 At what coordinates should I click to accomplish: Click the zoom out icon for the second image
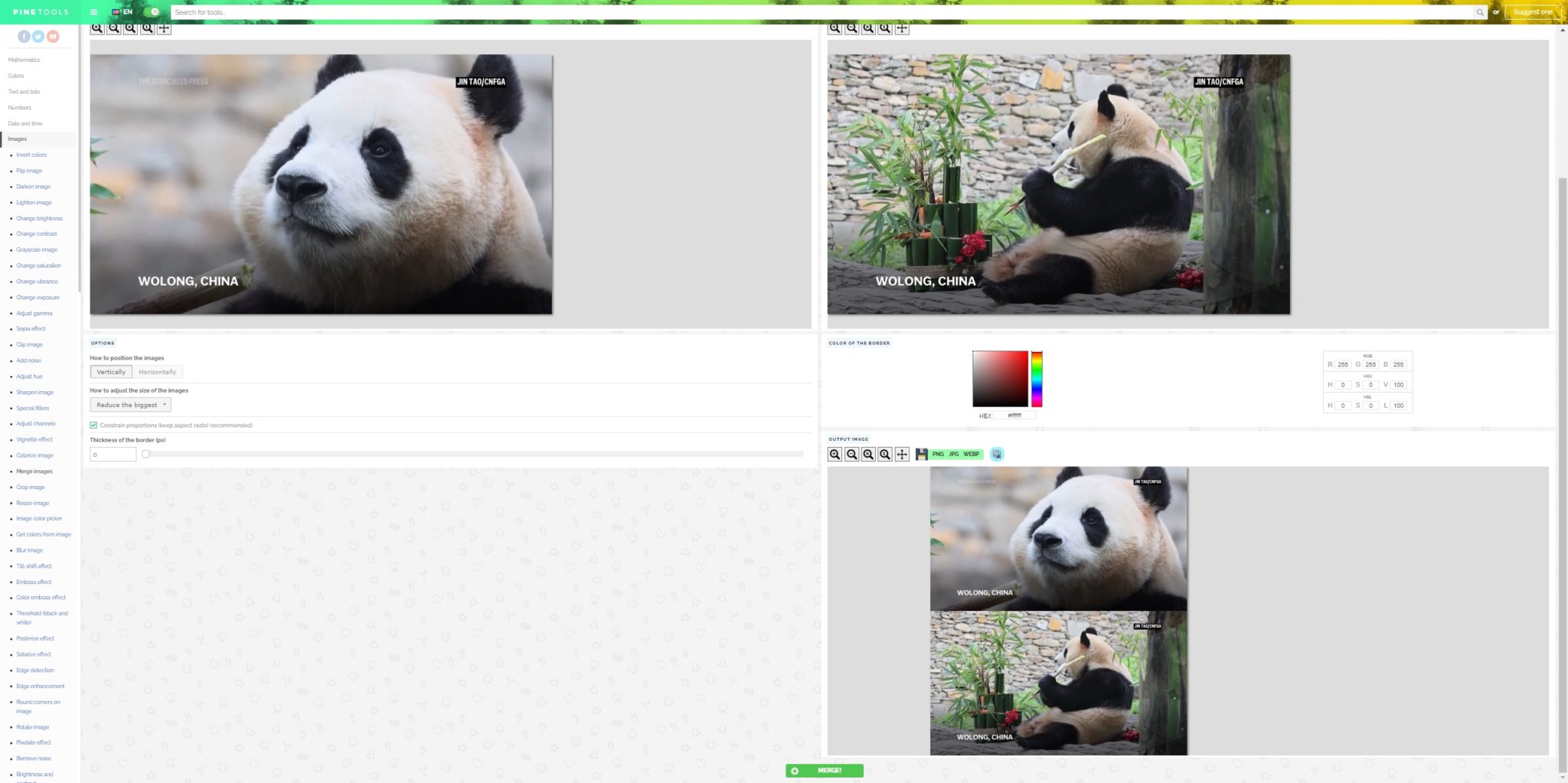[x=851, y=28]
